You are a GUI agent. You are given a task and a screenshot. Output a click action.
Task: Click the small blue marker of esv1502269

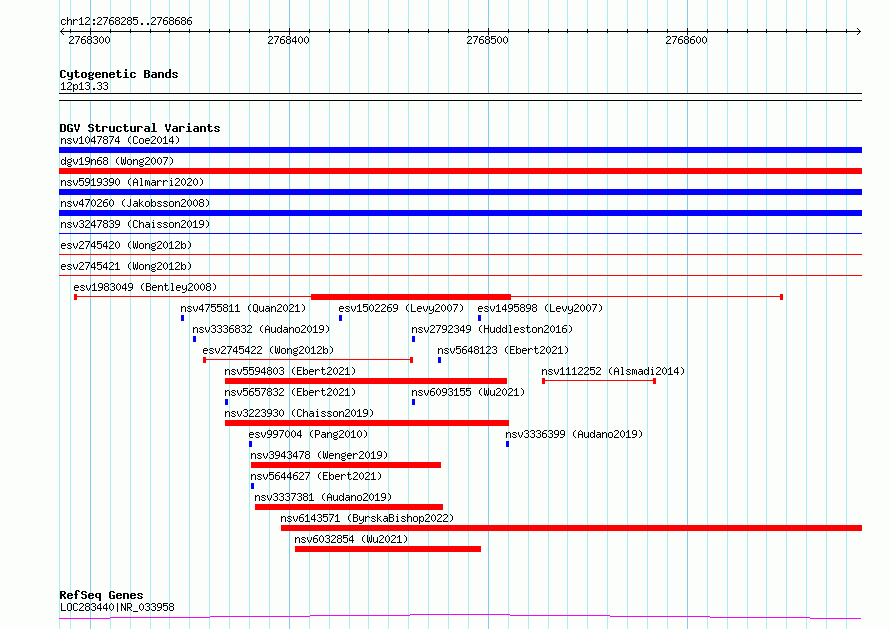341,318
